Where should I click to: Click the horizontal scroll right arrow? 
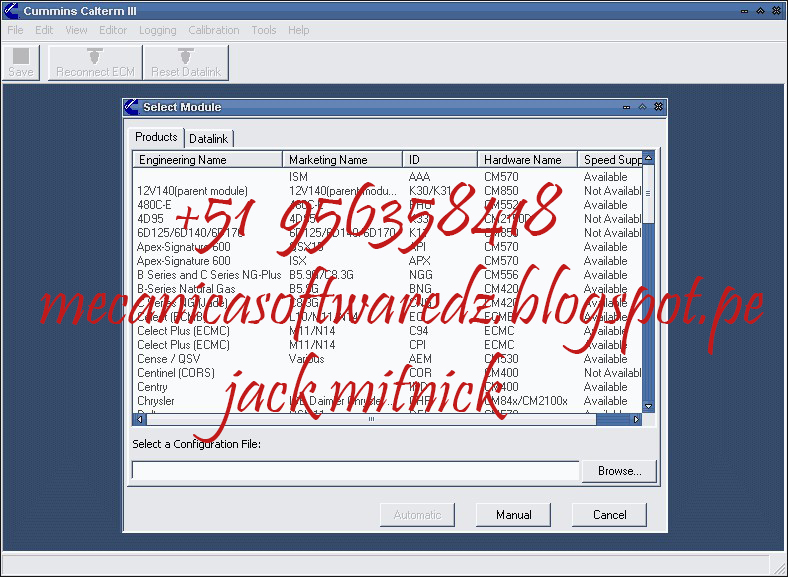tap(636, 419)
